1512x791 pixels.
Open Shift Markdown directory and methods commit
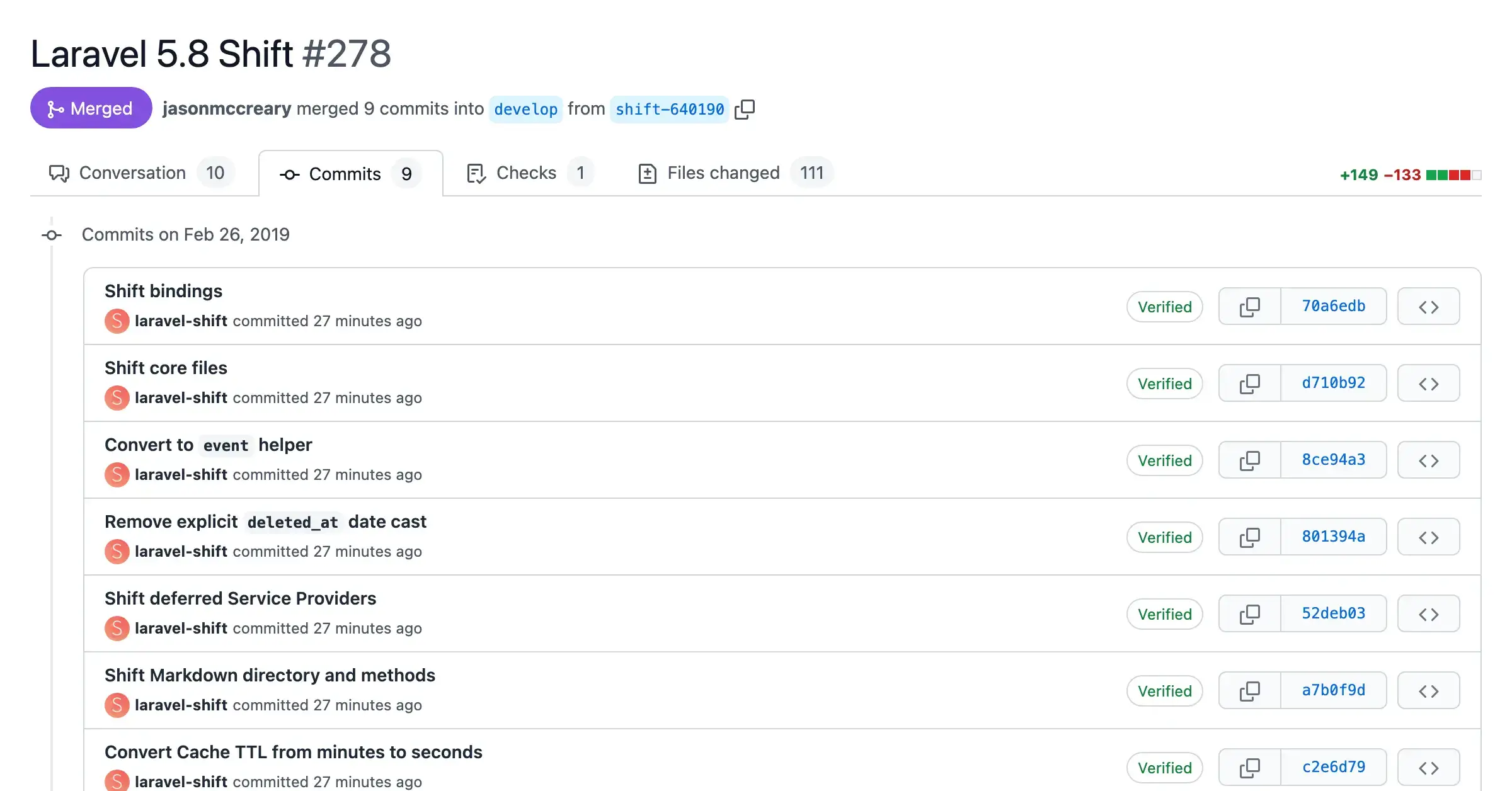click(270, 675)
